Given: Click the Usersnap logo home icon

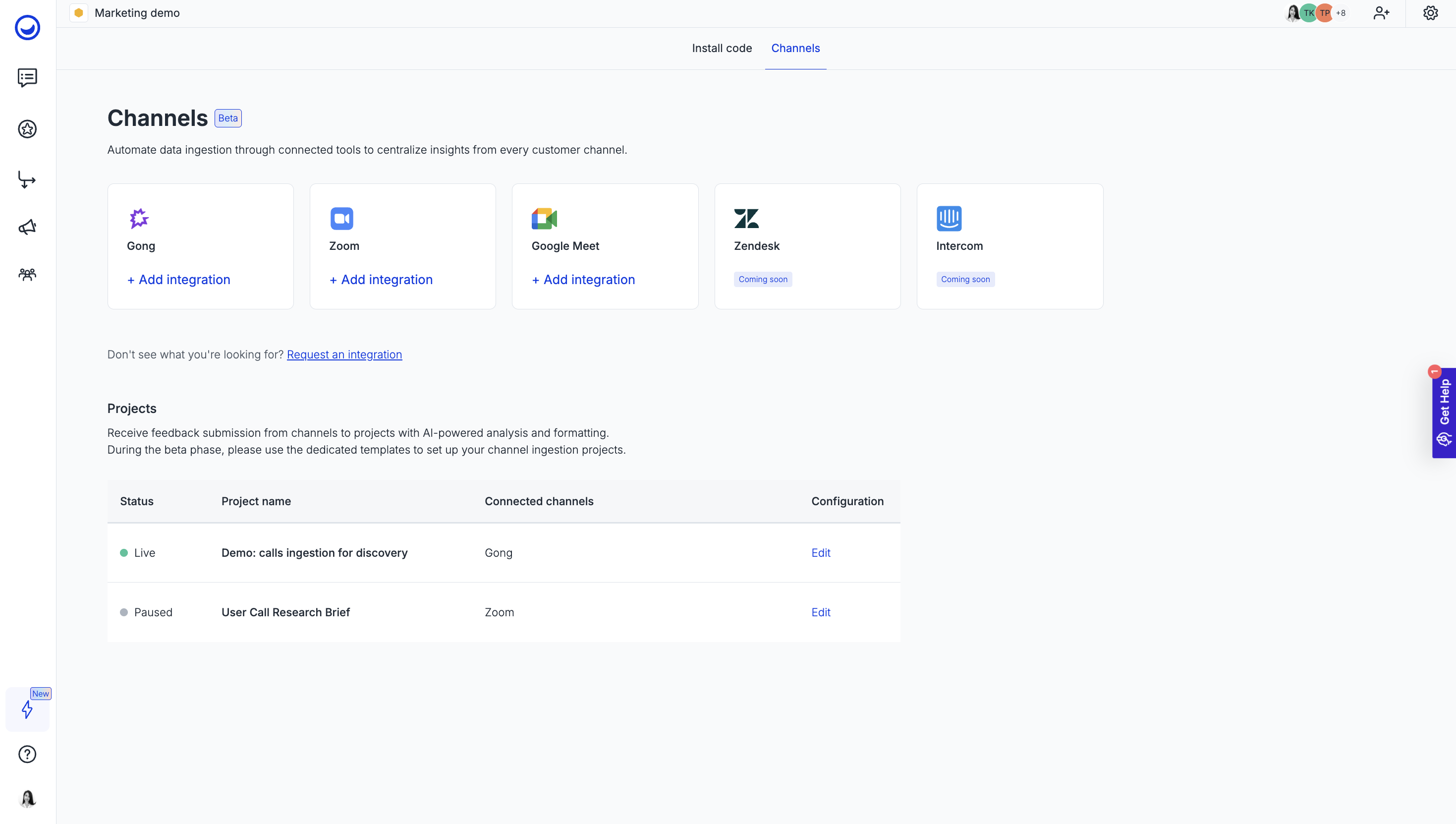Looking at the screenshot, I should [x=27, y=27].
